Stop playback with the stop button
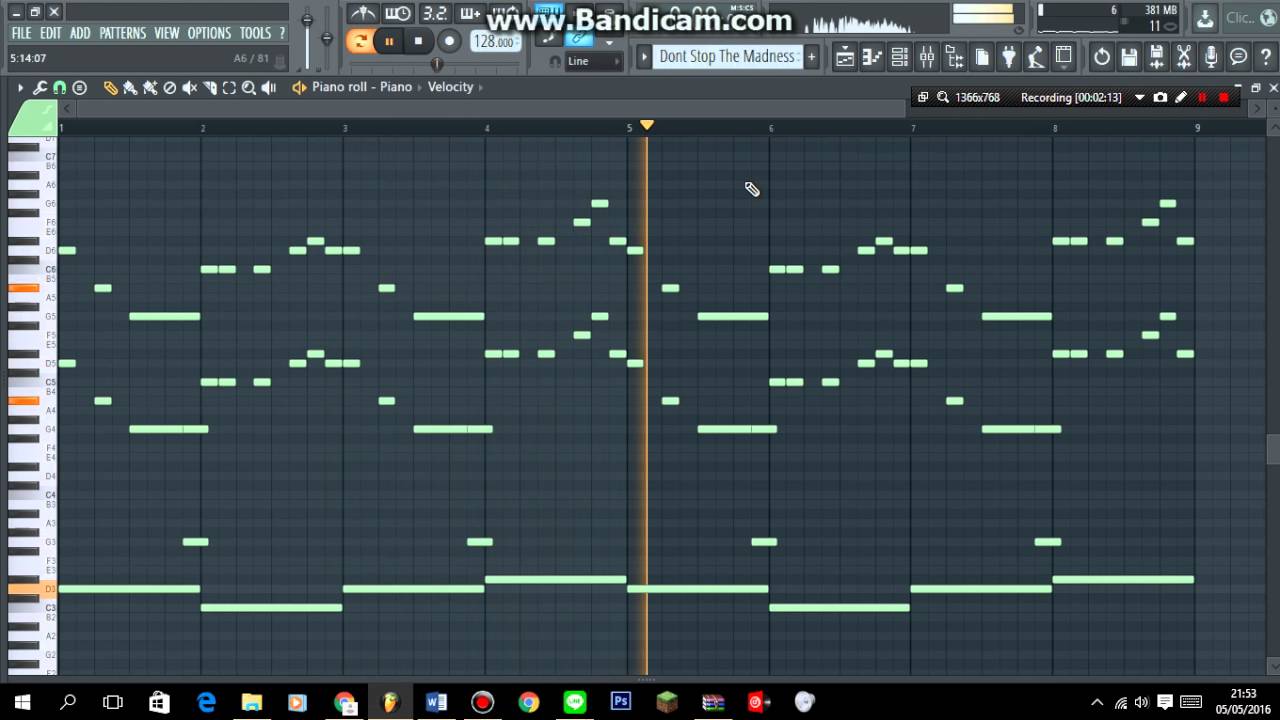The width and height of the screenshot is (1280, 720). pos(419,41)
